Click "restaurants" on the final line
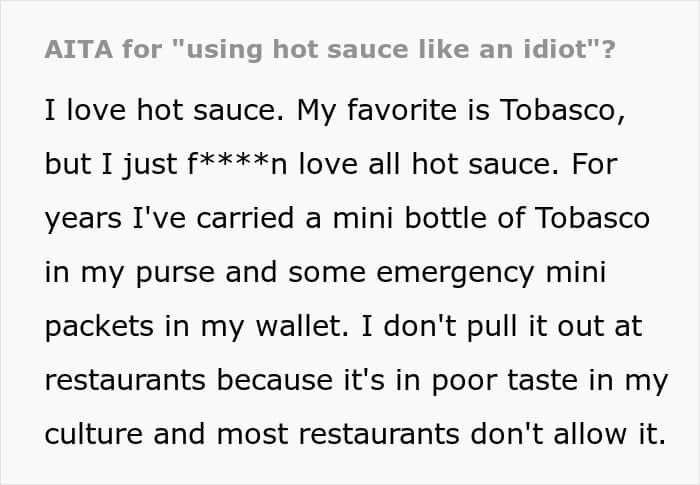The width and height of the screenshot is (700, 485). [379, 434]
